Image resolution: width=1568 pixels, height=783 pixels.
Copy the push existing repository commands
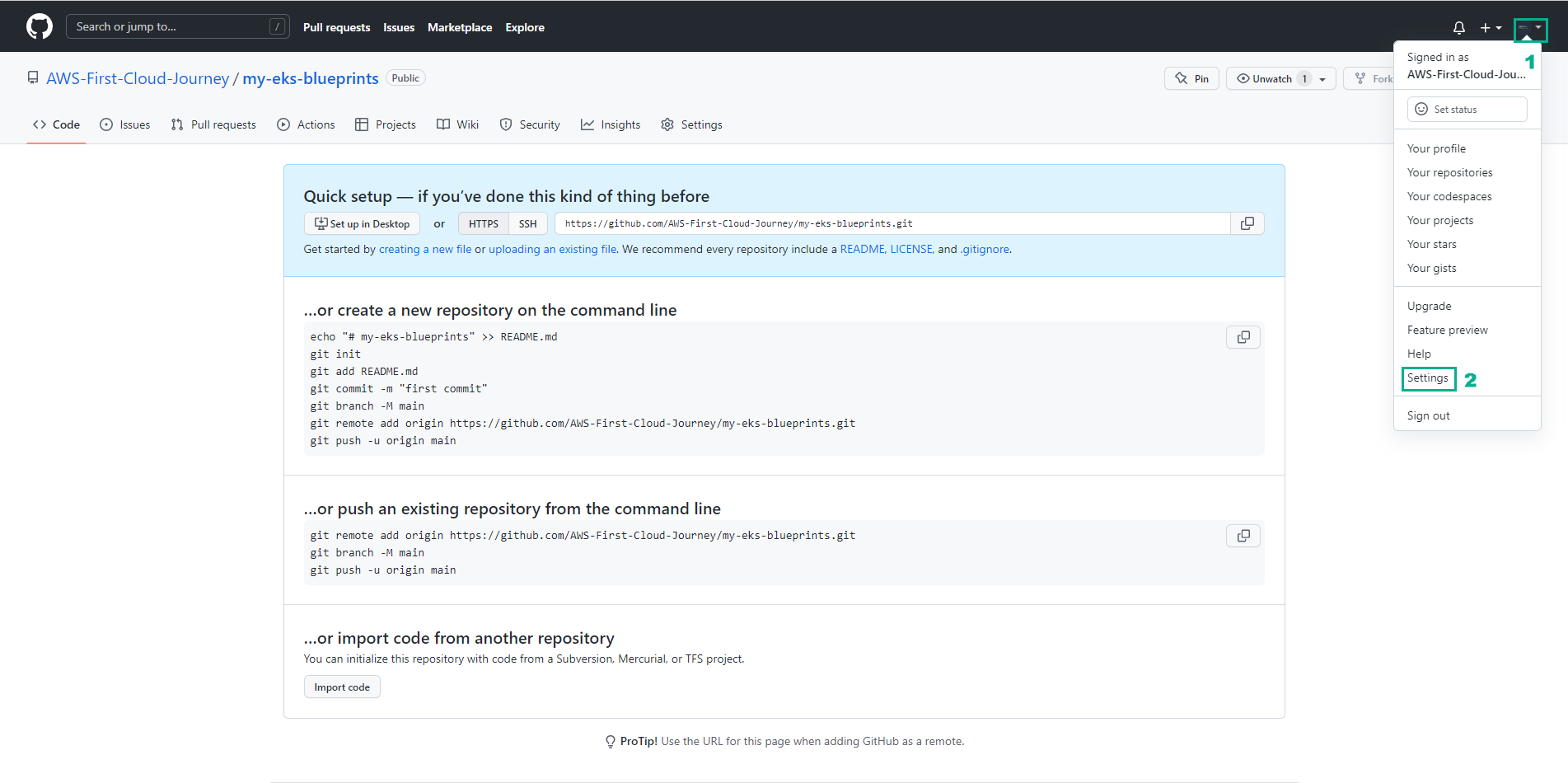pyautogui.click(x=1243, y=536)
